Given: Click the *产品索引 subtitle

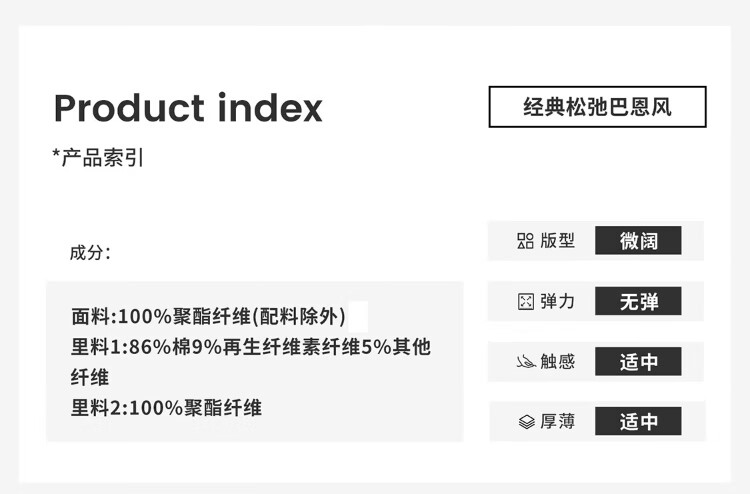Looking at the screenshot, I should [x=98, y=157].
